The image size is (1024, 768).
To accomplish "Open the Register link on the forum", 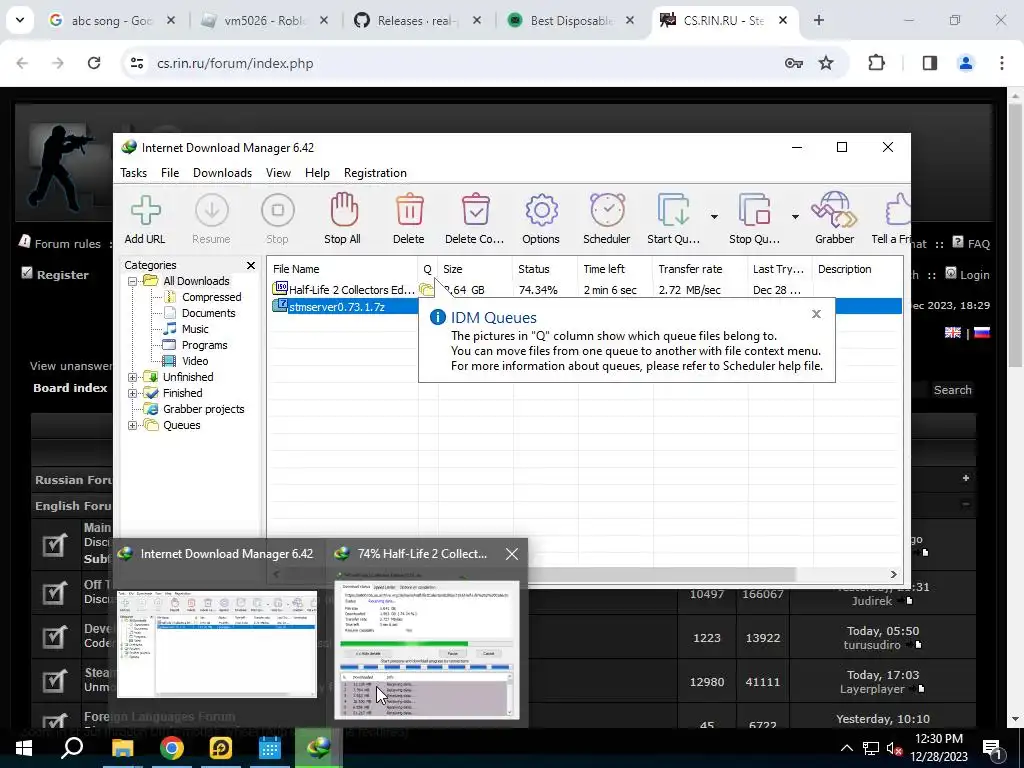I will [x=63, y=275].
